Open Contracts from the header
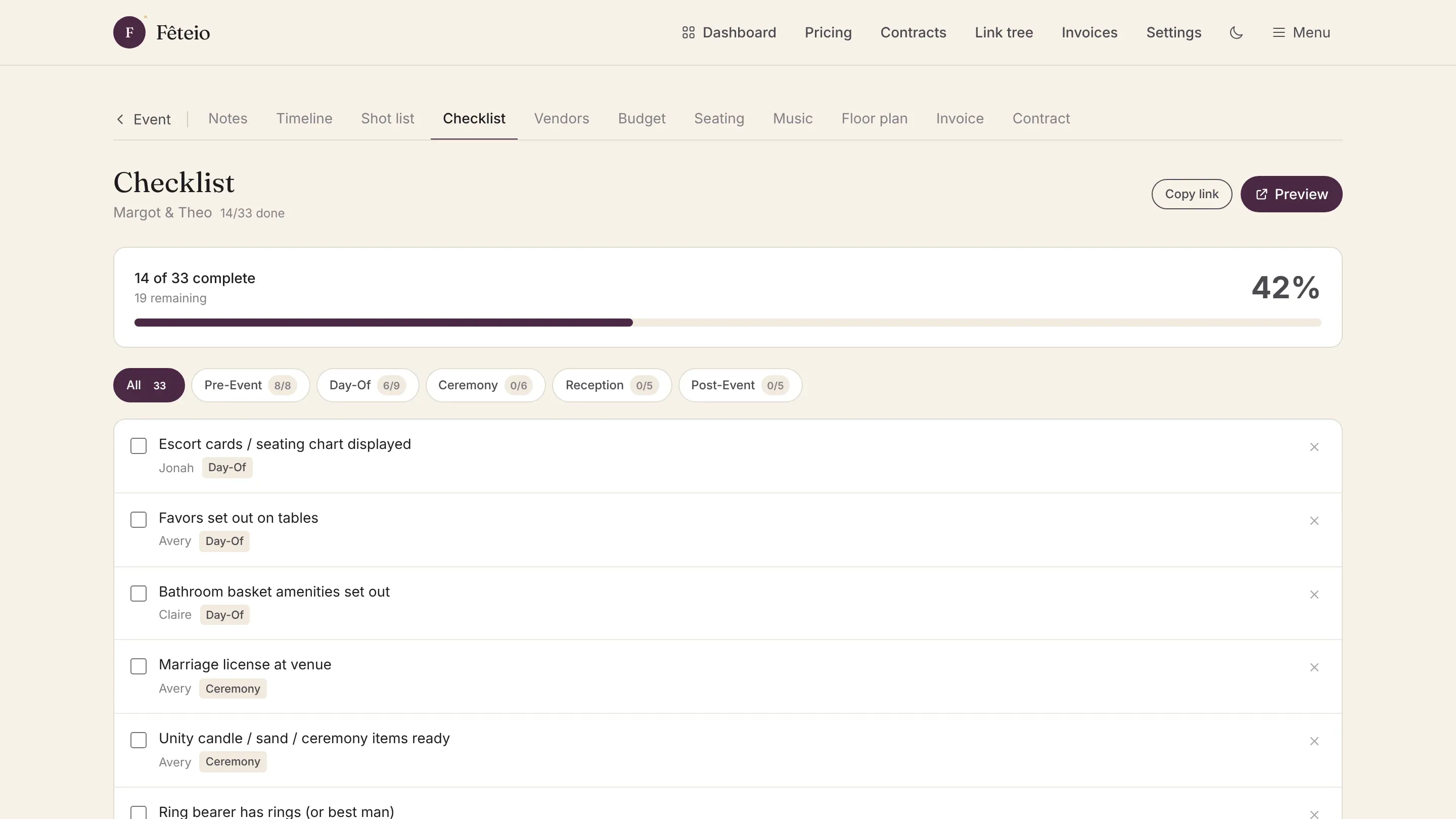Image resolution: width=1456 pixels, height=819 pixels. click(913, 32)
